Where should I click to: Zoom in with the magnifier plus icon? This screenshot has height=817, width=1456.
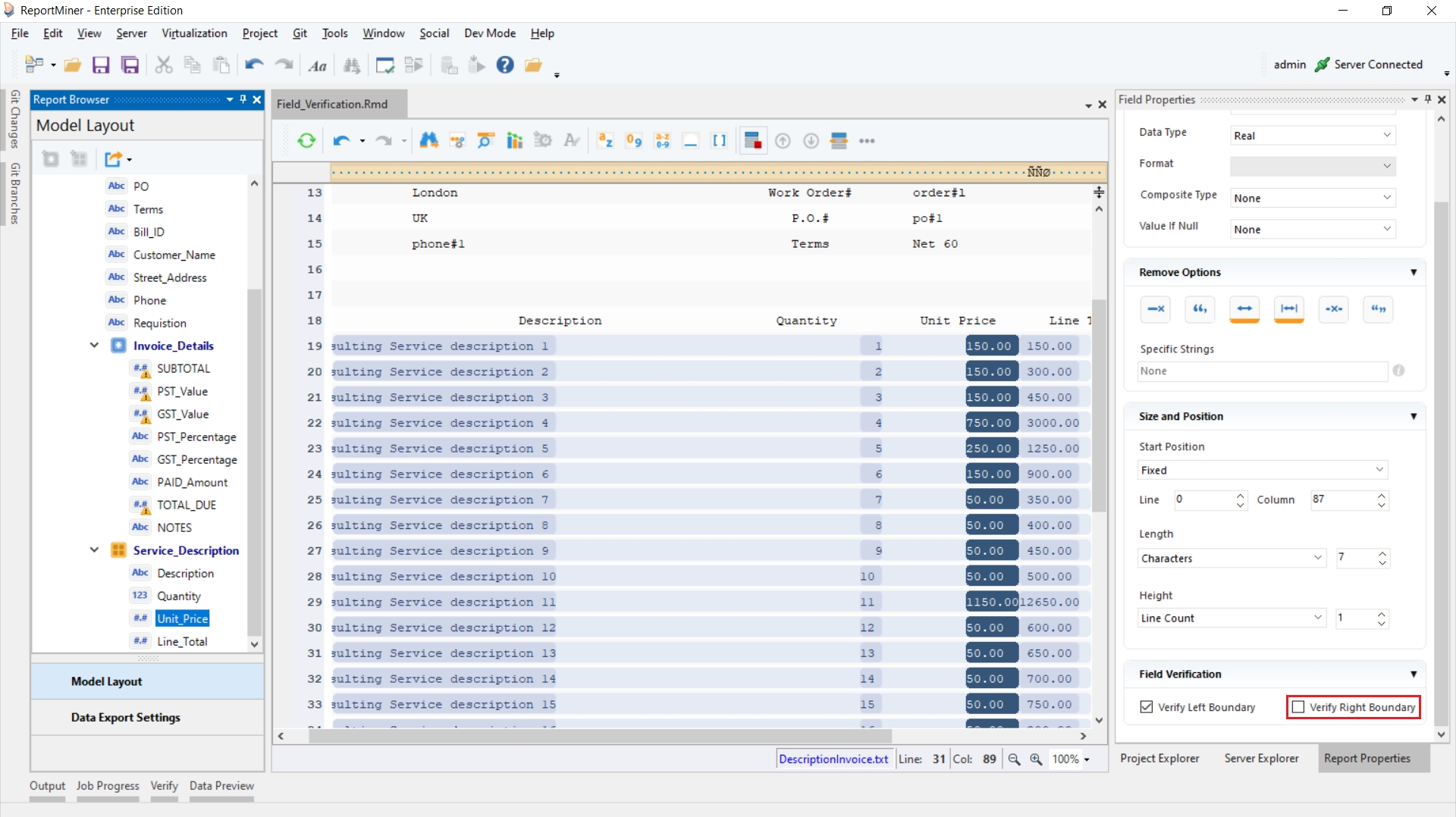tap(1036, 759)
